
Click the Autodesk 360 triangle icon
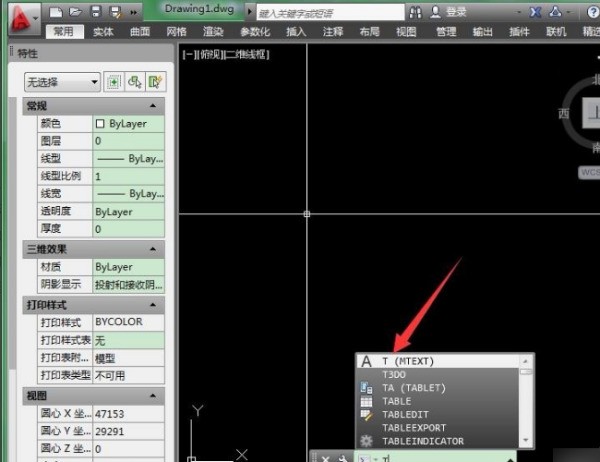pos(555,13)
